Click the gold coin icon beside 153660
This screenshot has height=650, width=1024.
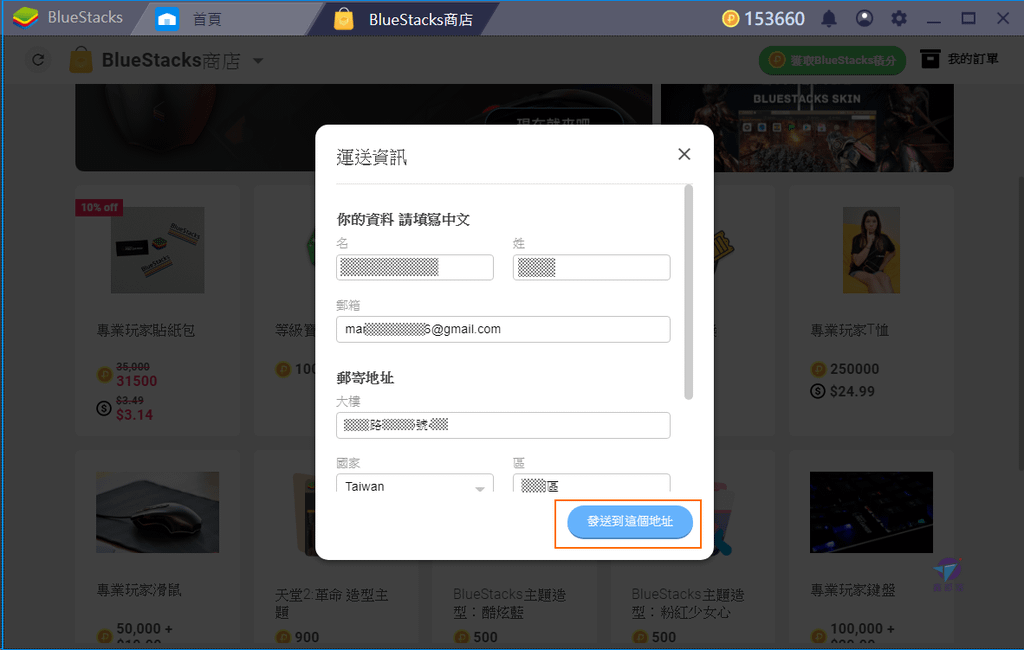tap(730, 18)
